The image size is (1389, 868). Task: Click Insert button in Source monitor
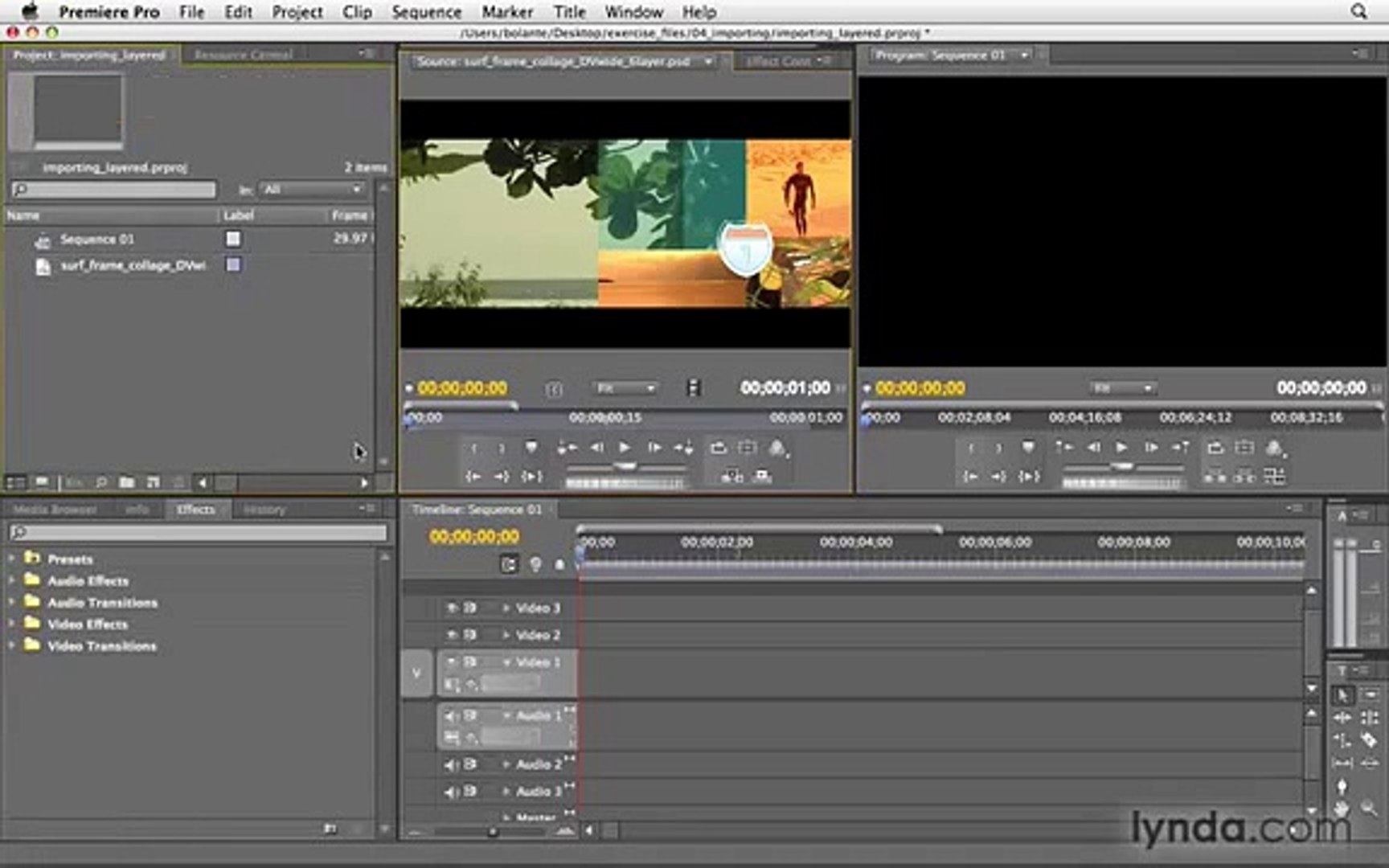[731, 477]
